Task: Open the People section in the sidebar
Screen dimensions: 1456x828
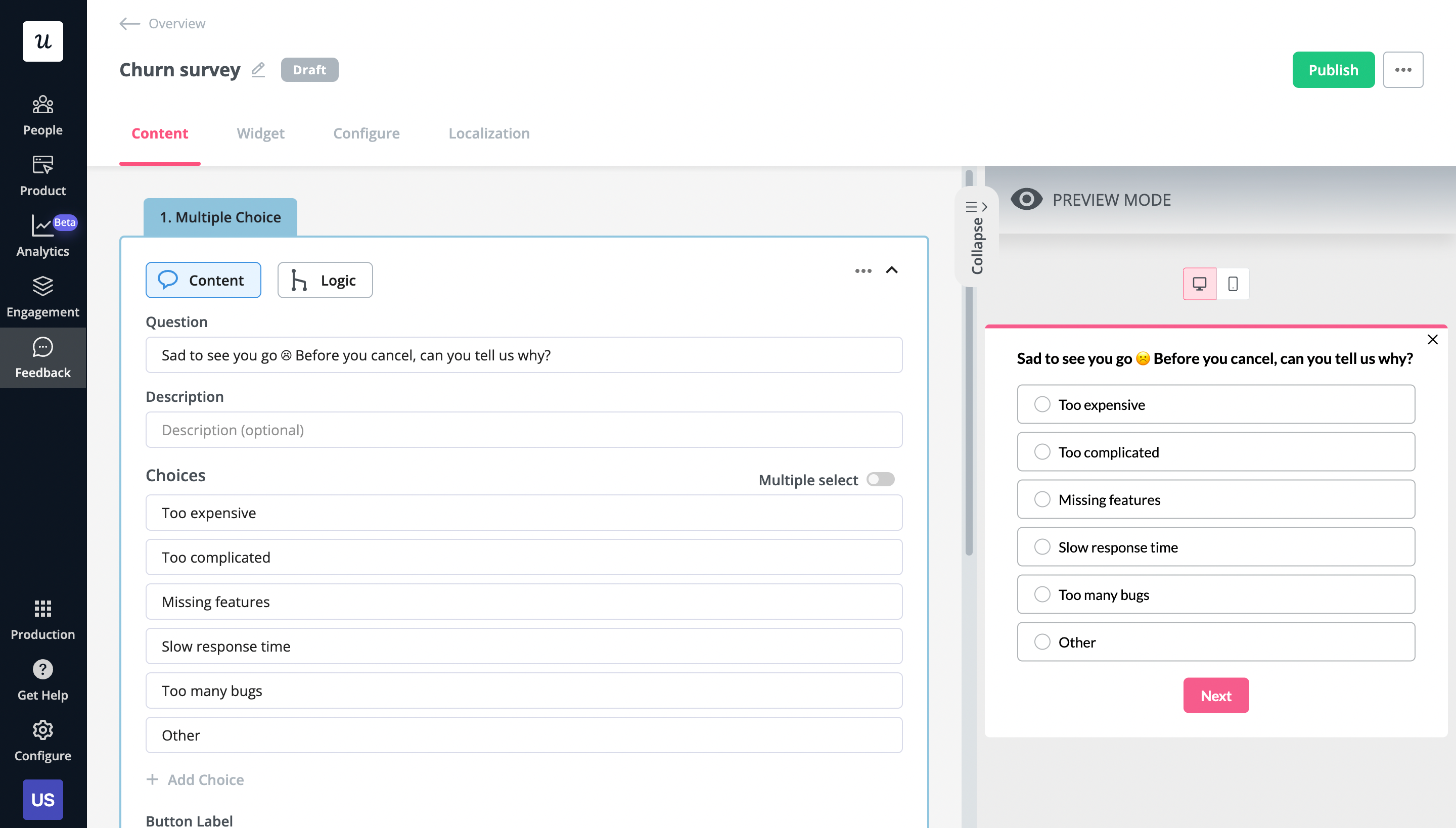Action: coord(42,114)
